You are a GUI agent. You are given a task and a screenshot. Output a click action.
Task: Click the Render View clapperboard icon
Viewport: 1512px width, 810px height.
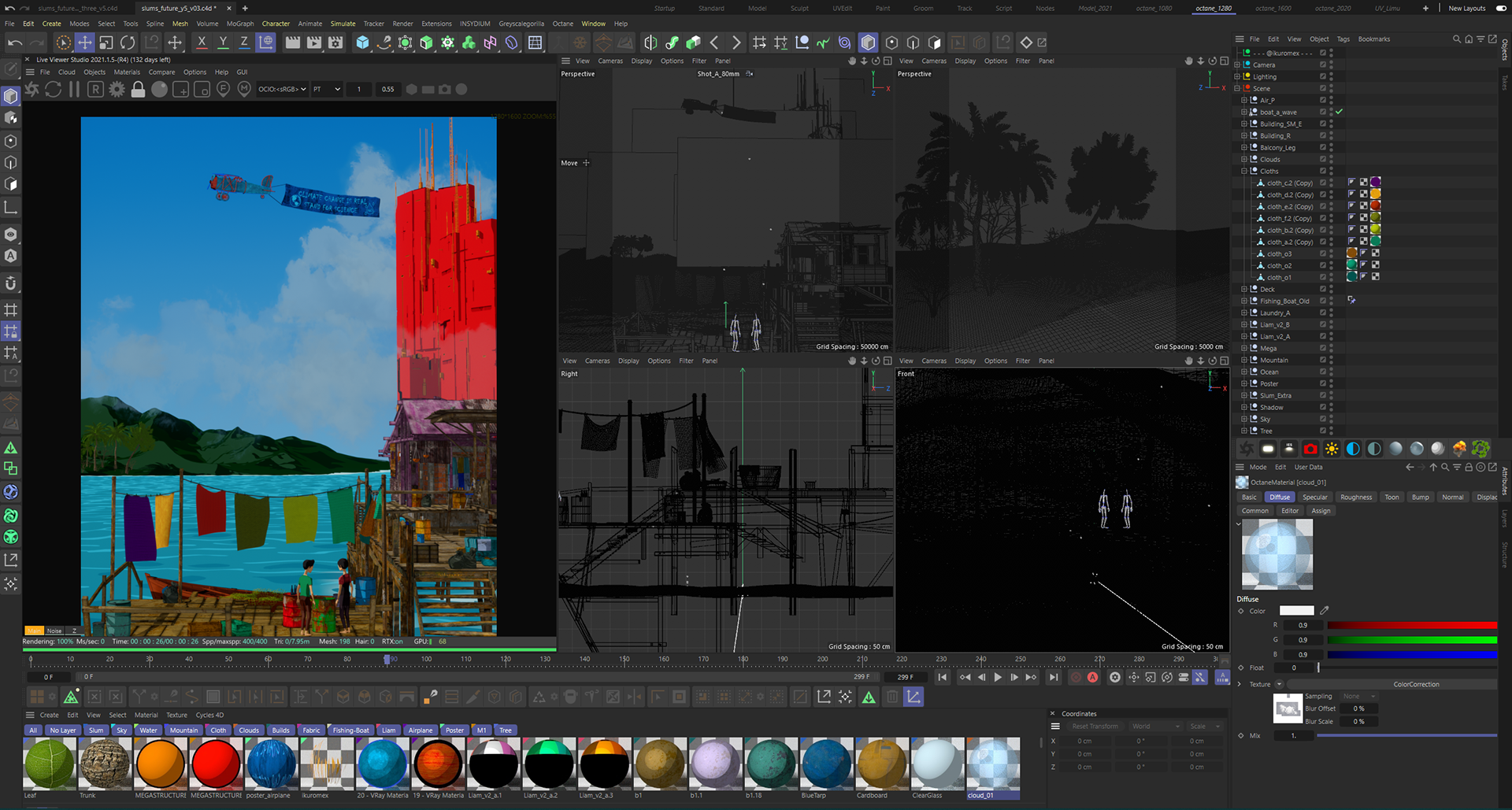click(292, 43)
